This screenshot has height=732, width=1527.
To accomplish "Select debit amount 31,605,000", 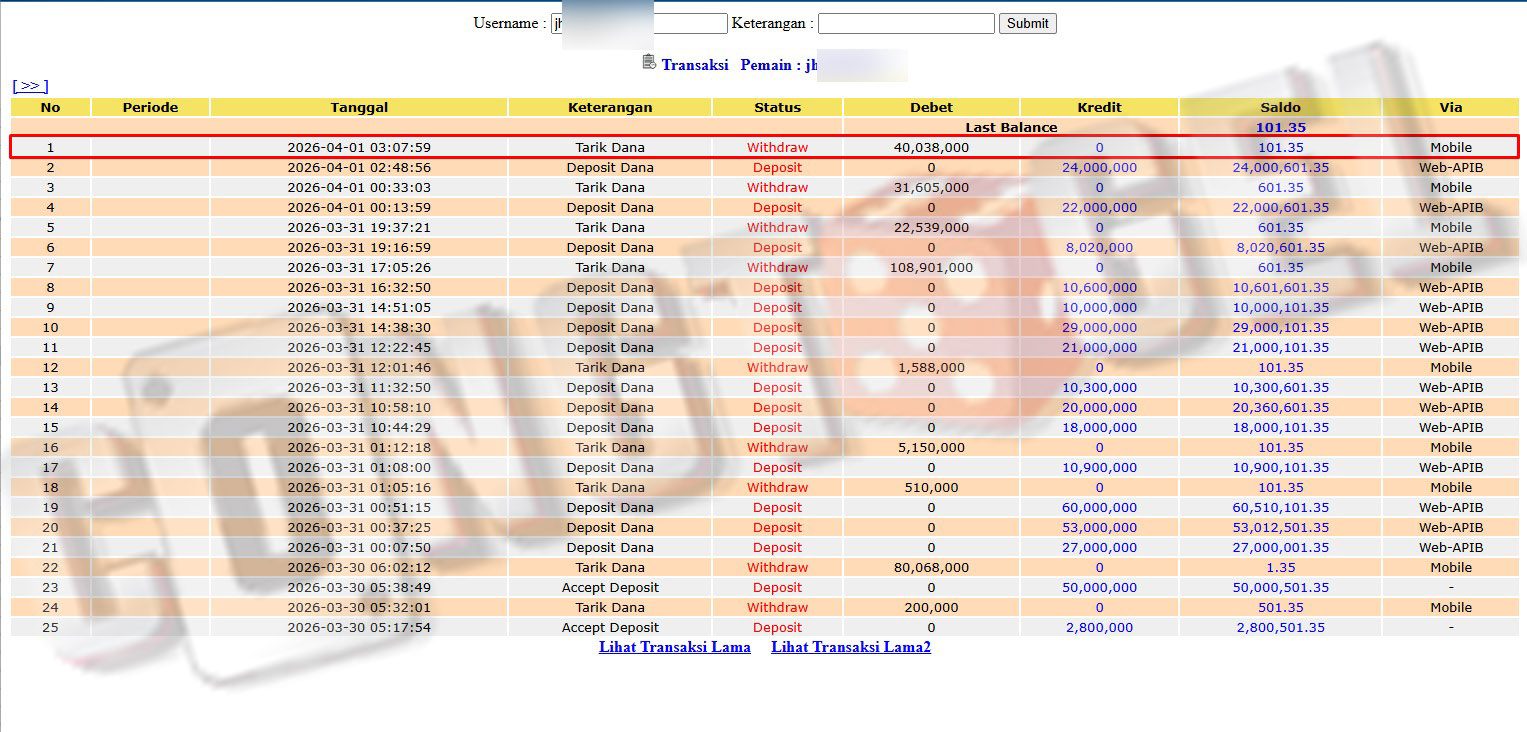I will [x=931, y=187].
